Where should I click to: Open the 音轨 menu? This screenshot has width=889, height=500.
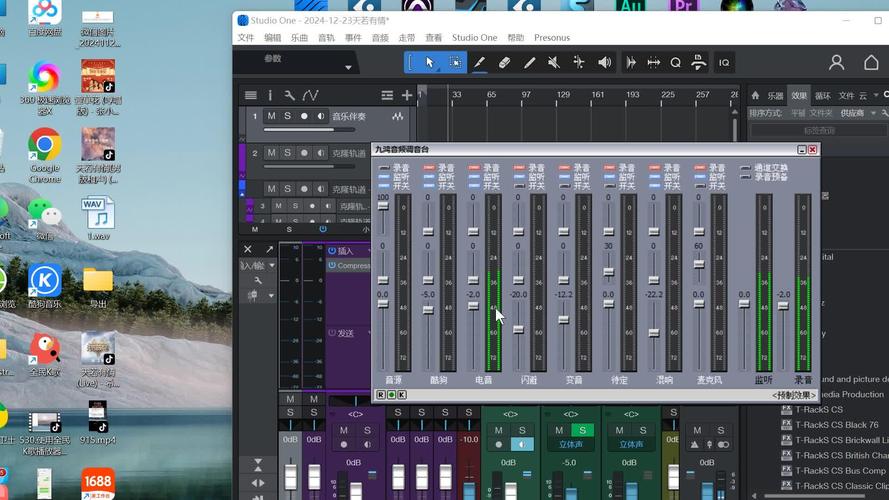[326, 37]
